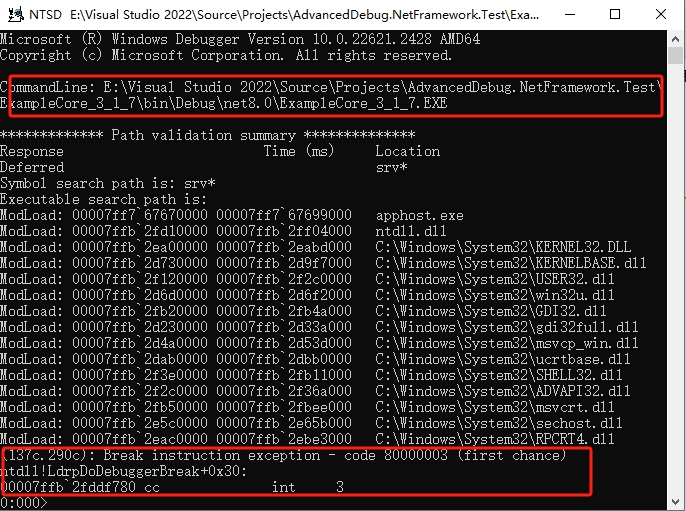Screen dimensions: 686x511
Task: Click the 'Symbol search path is: srv*' line
Action: coord(108,183)
